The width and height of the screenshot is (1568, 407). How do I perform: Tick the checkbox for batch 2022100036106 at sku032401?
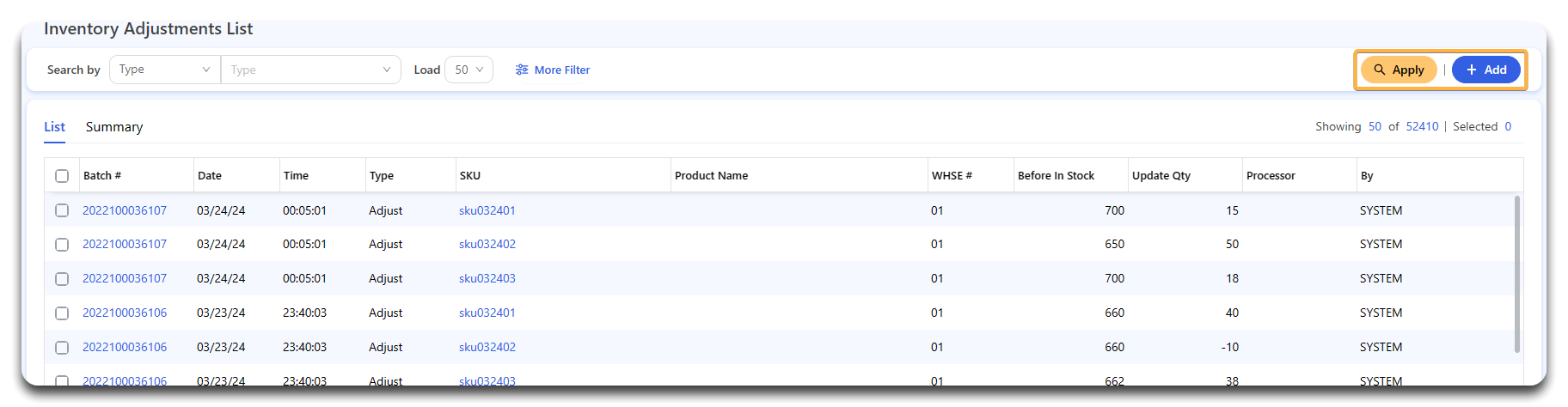(x=62, y=313)
